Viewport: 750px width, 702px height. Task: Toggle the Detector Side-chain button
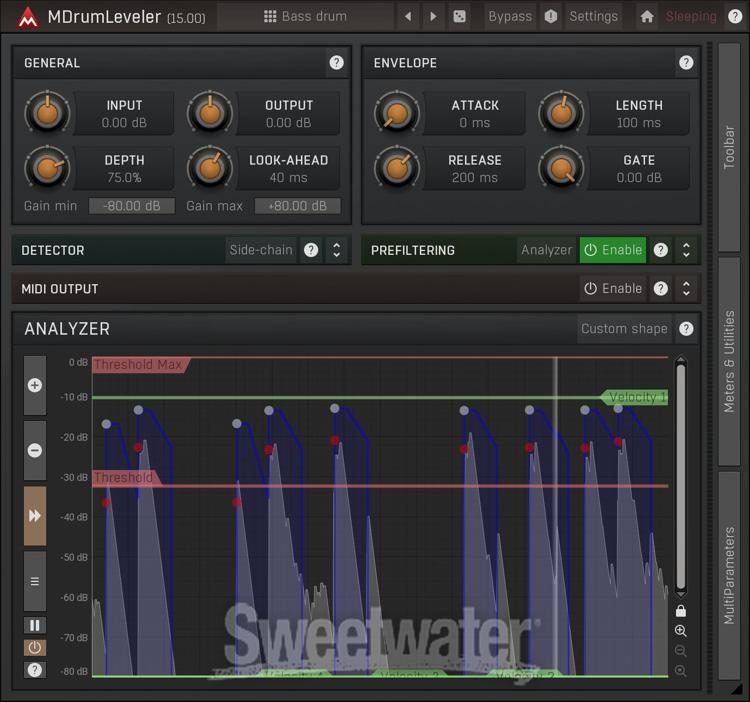tap(261, 250)
